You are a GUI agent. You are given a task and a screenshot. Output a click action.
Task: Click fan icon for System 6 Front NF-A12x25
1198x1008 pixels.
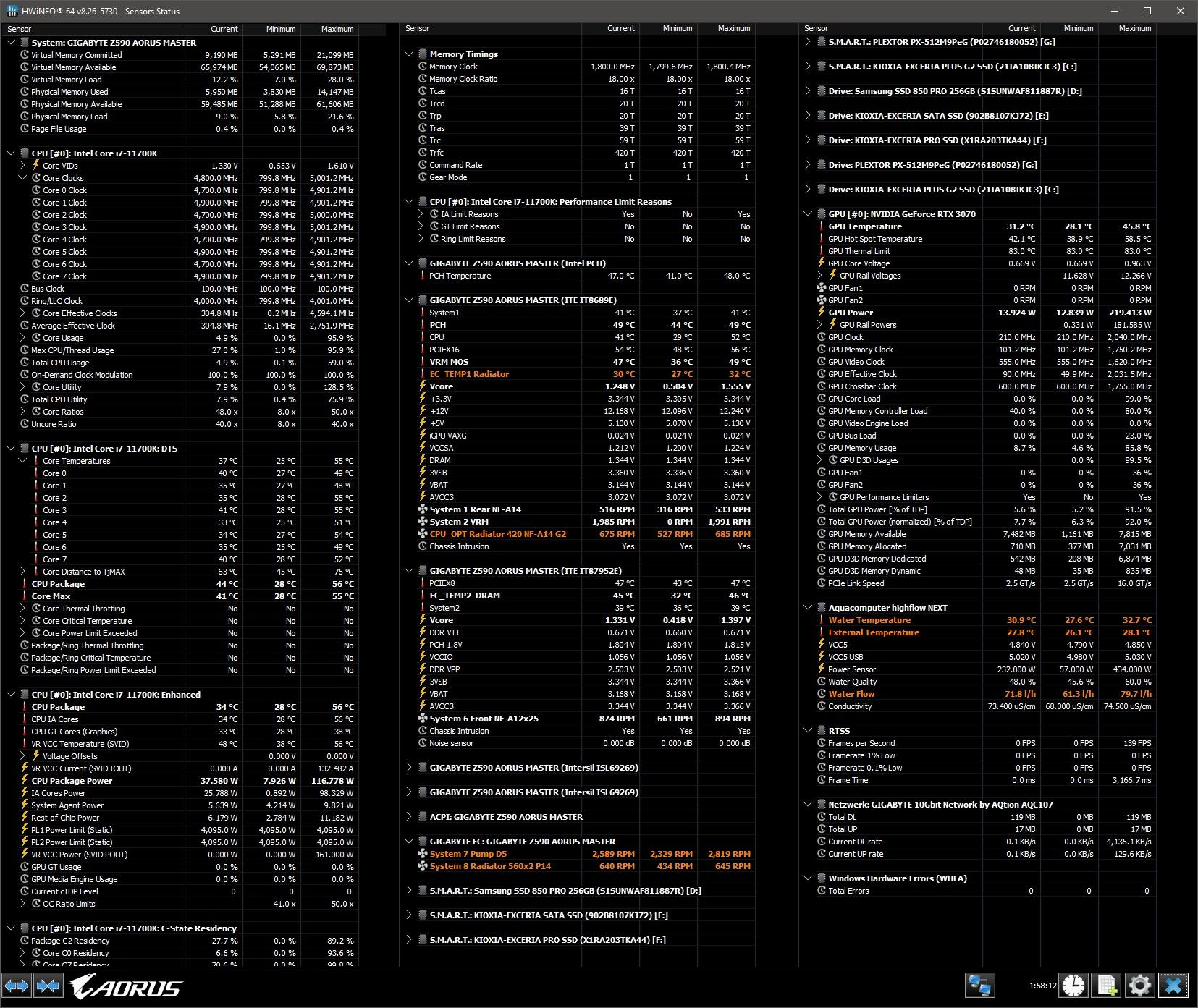point(423,719)
